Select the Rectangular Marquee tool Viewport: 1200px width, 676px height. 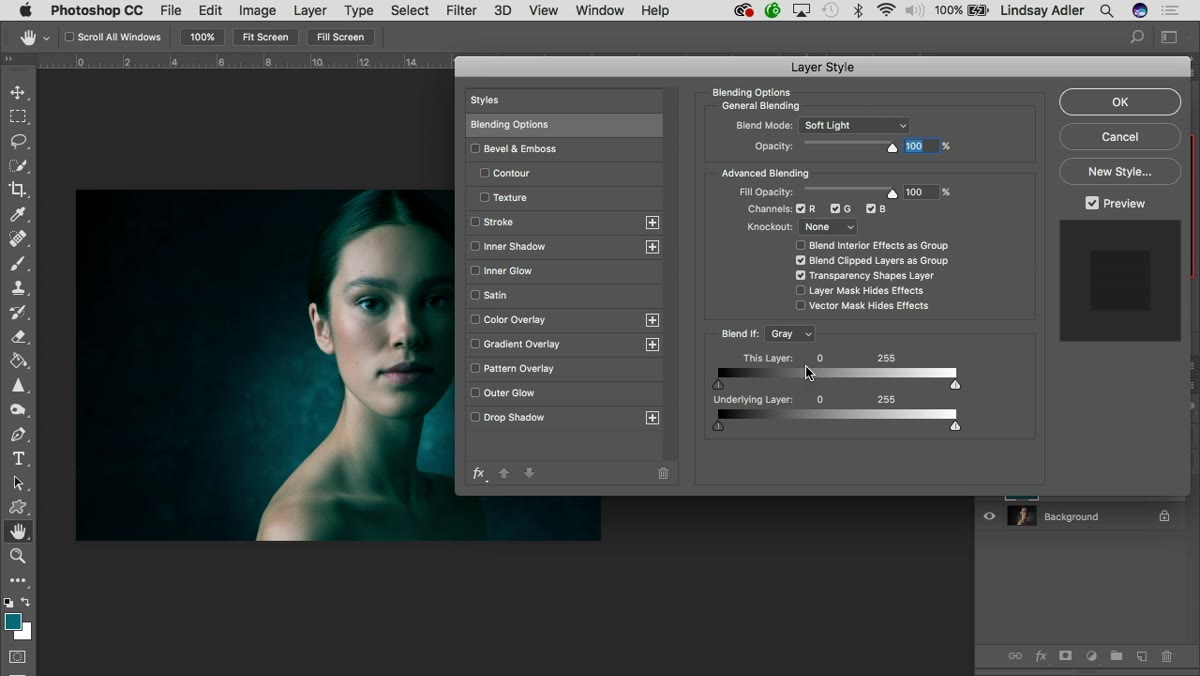18,117
